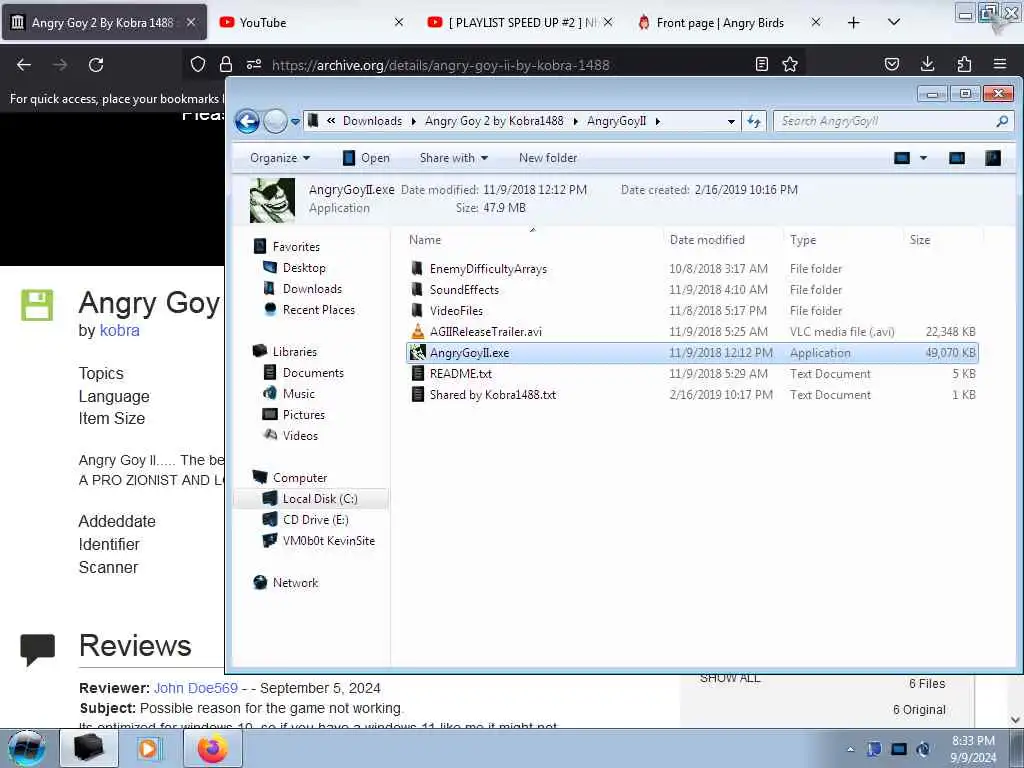Click the Explorer Forward navigation arrow

(276, 121)
